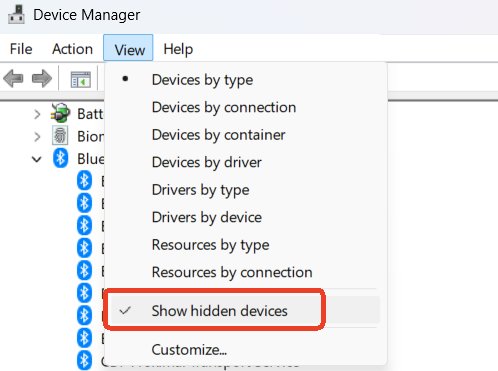498x371 pixels.
Task: Choose Devices by container
Action: [245, 135]
